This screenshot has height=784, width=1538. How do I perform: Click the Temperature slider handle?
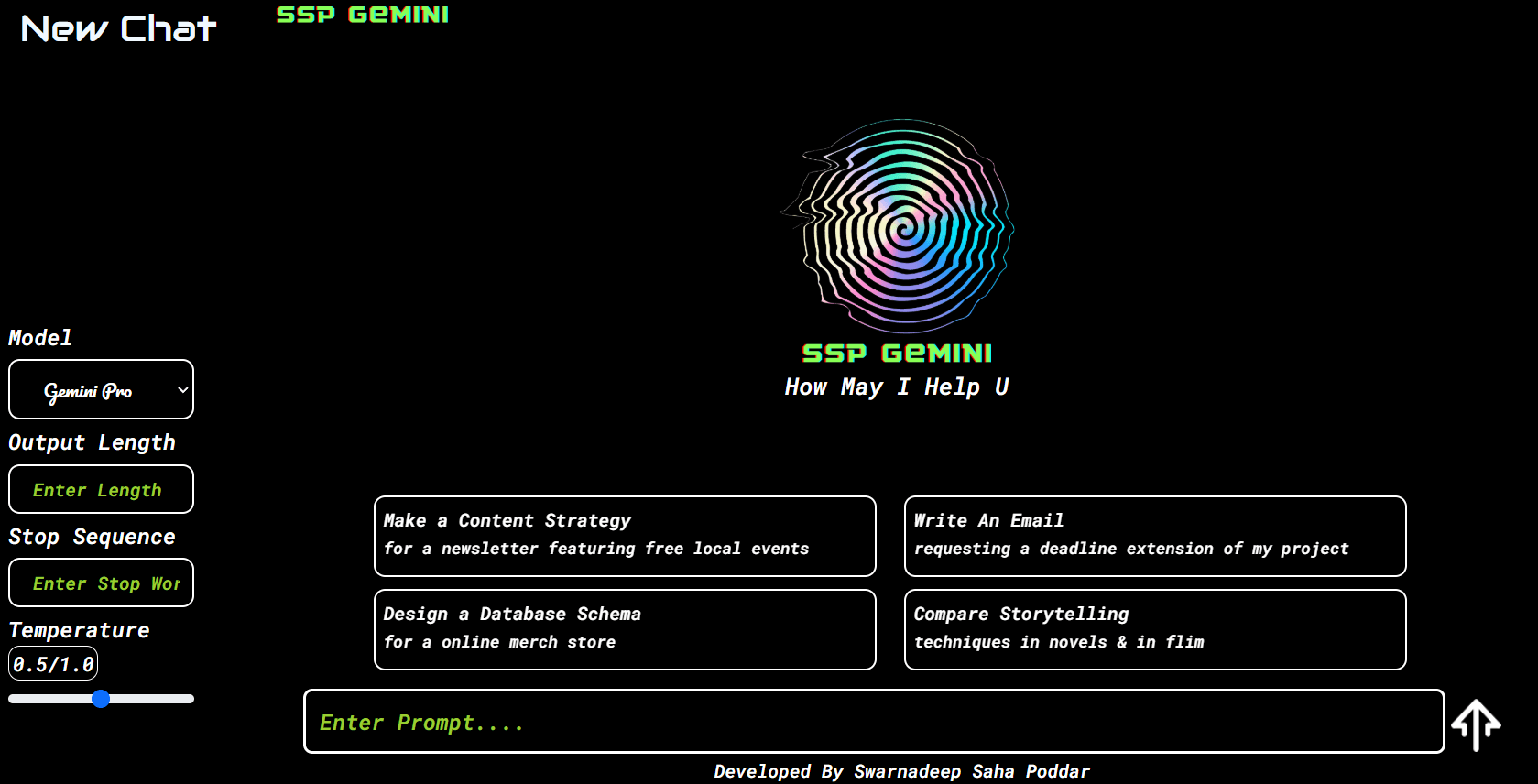[x=101, y=699]
